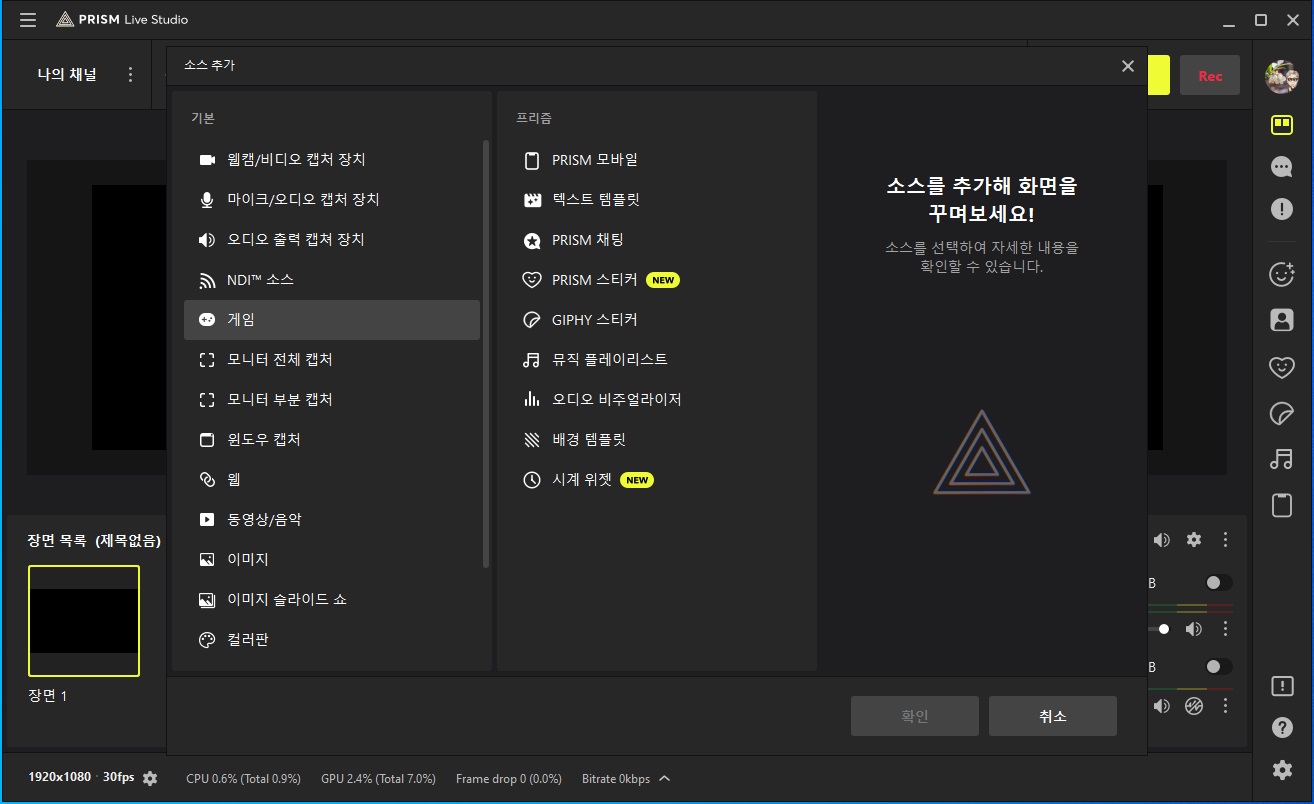This screenshot has height=804, width=1314.
Task: Click the waveform noise suppression icon in the mixer
Action: (x=1193, y=706)
